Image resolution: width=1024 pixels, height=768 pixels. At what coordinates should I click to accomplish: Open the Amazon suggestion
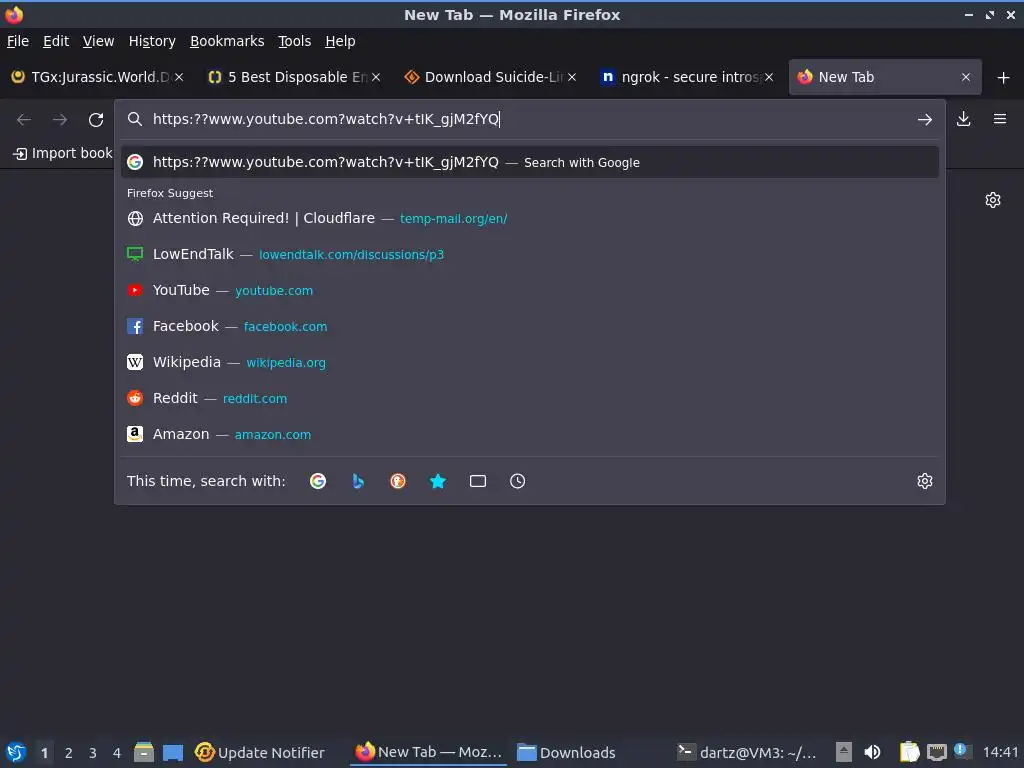pyautogui.click(x=530, y=434)
